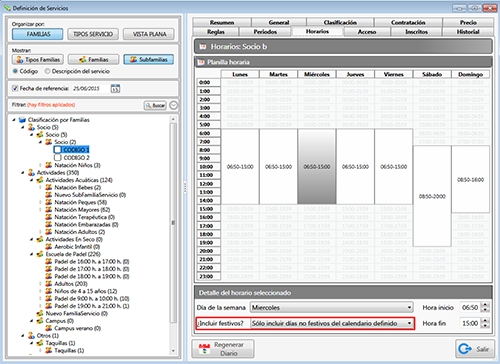The width and height of the screenshot is (500, 364).
Task: Click the TIPOS SERVICIO organize button
Action: (93, 34)
